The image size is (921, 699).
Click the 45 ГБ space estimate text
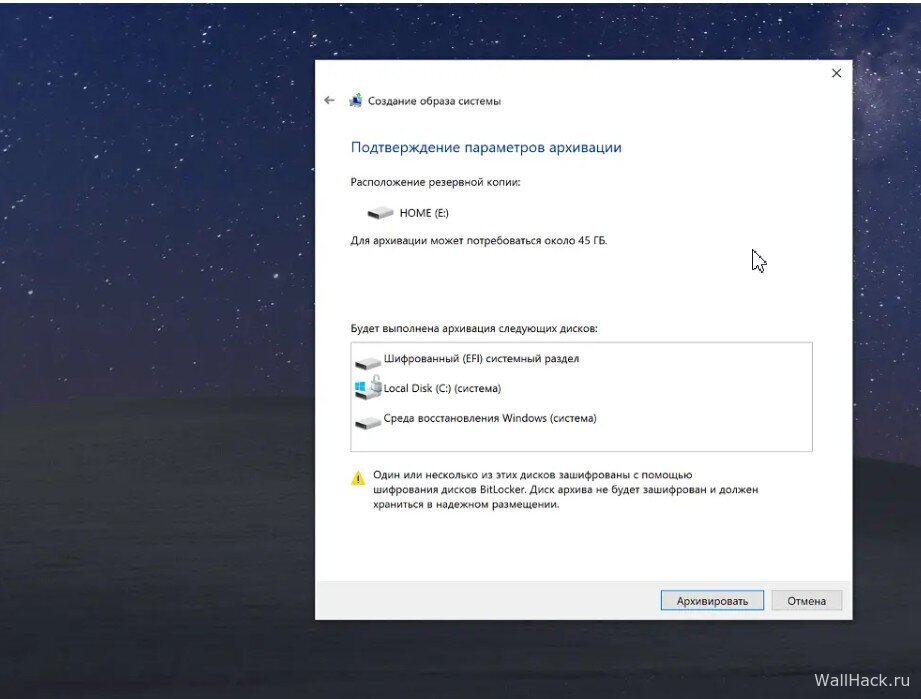(478, 241)
